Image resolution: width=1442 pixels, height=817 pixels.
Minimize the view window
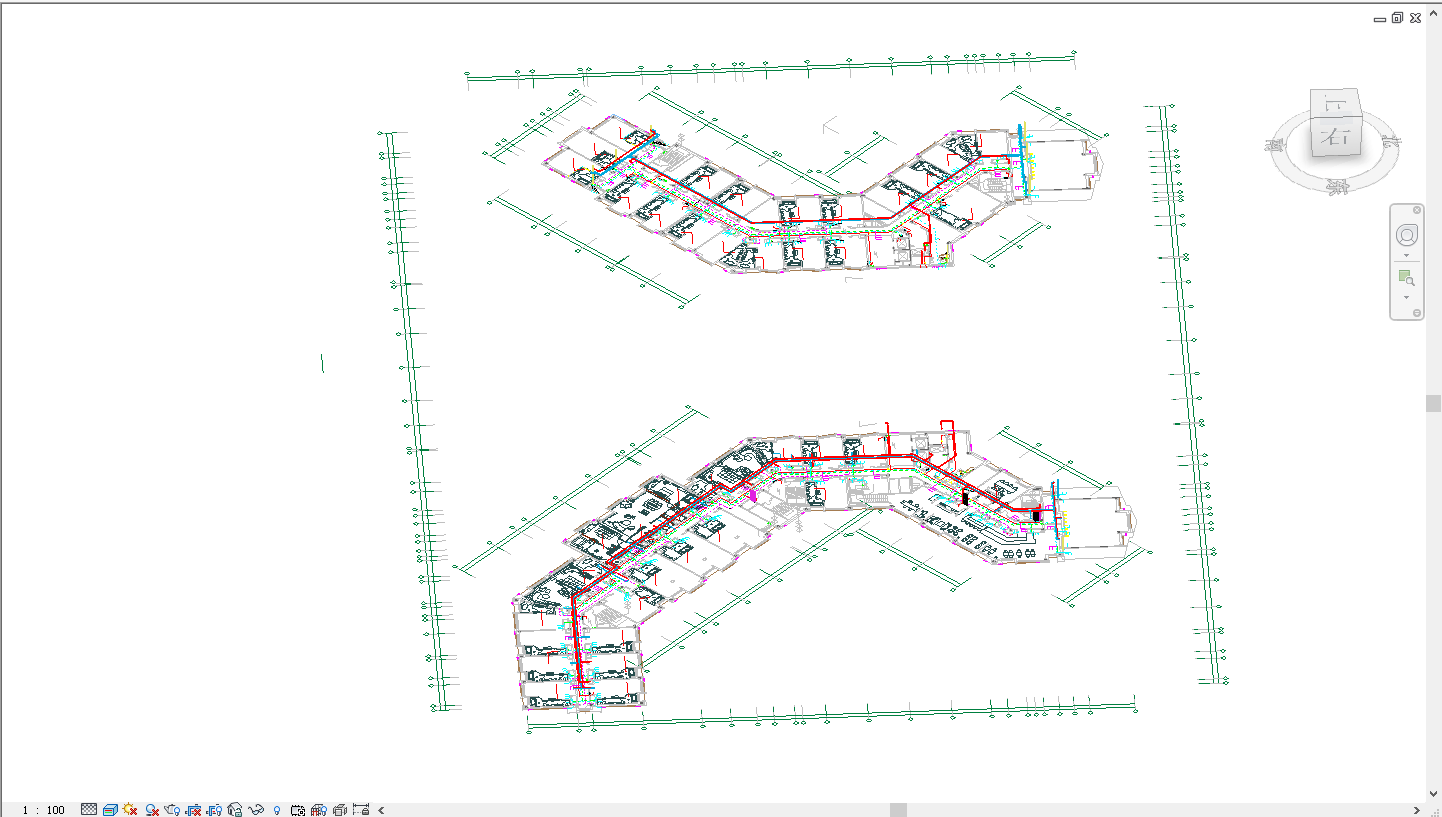pyautogui.click(x=1380, y=20)
